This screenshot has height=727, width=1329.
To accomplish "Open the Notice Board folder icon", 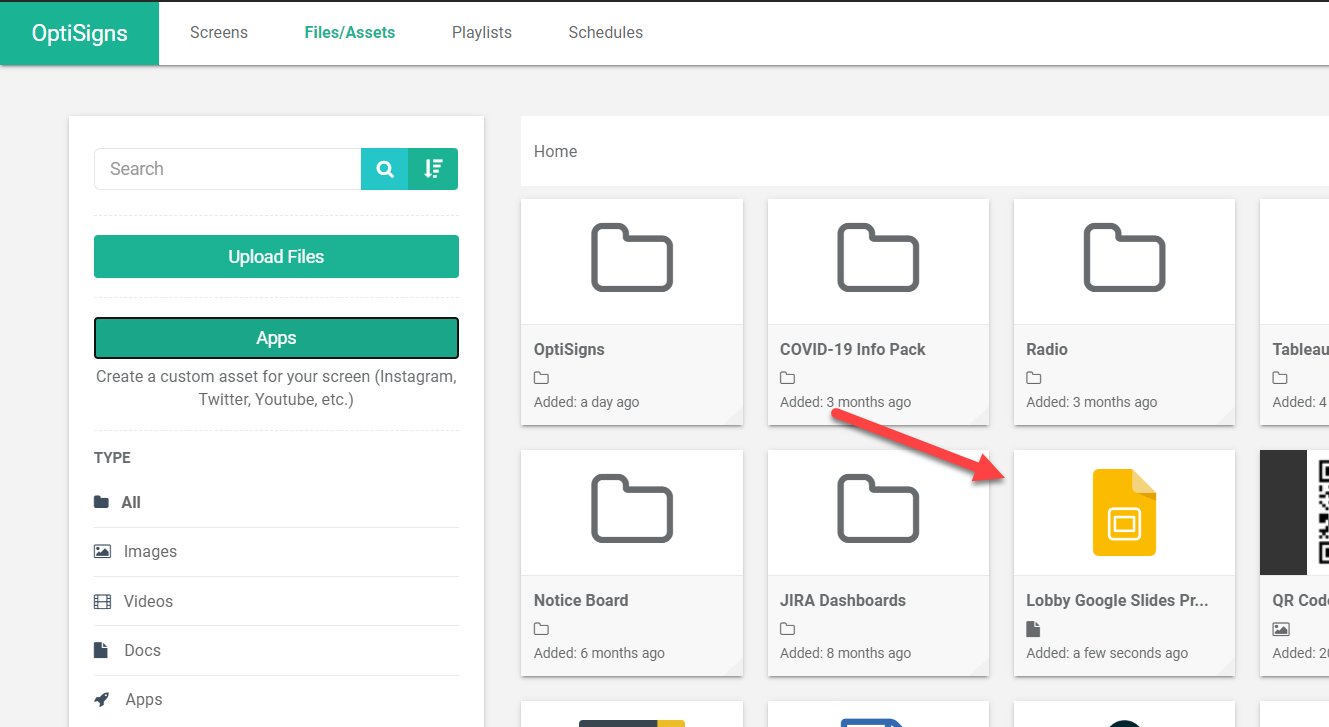I will 632,509.
